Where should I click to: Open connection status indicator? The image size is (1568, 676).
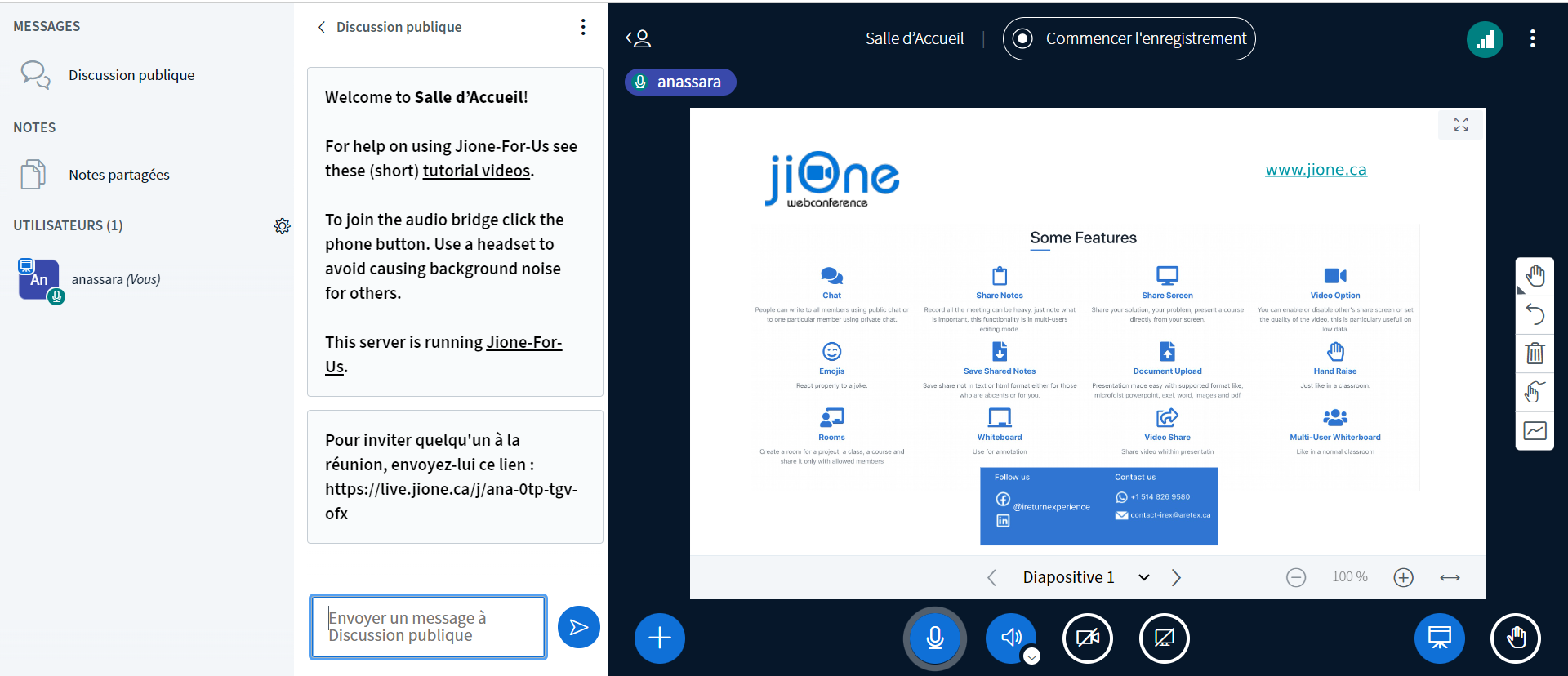(1485, 39)
